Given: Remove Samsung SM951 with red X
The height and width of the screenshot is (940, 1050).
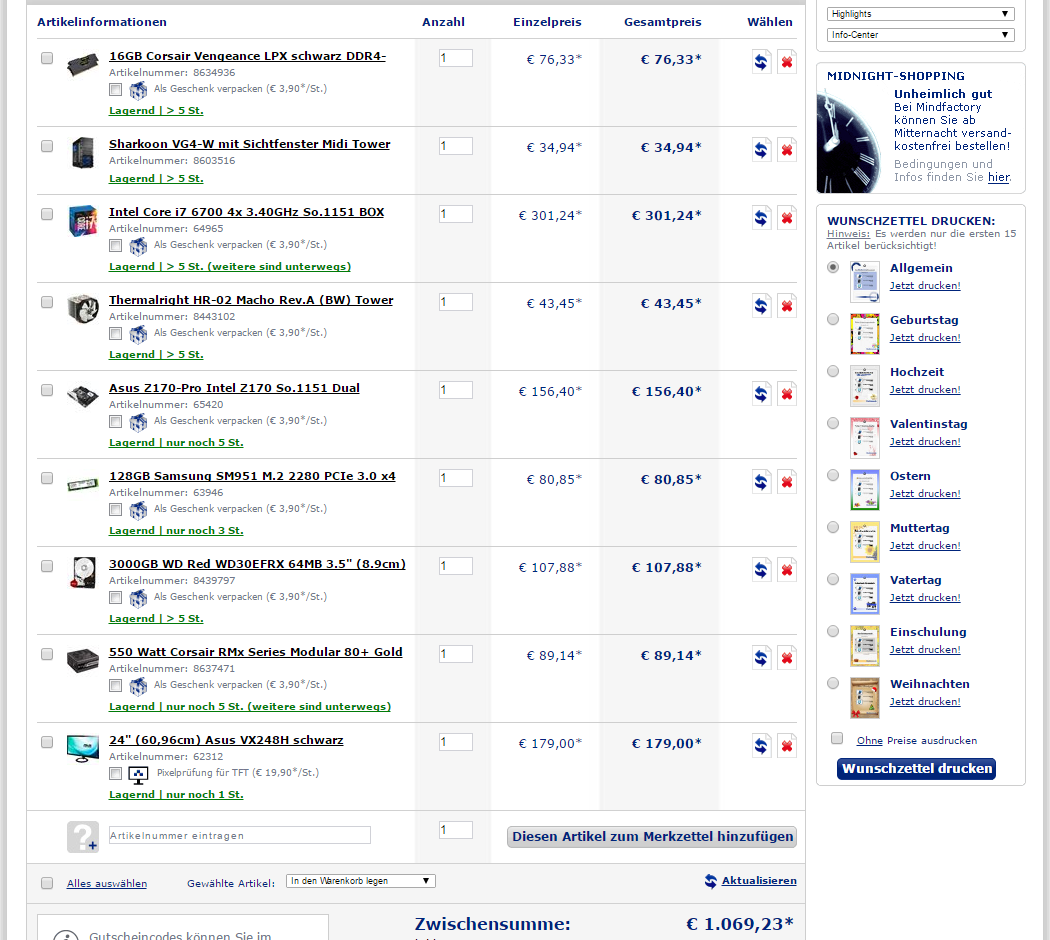Looking at the screenshot, I should [x=787, y=481].
